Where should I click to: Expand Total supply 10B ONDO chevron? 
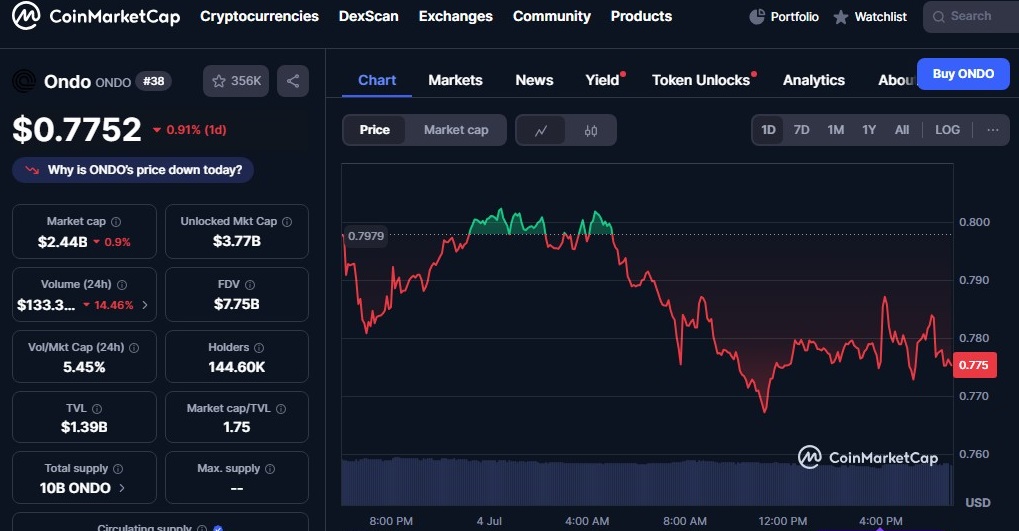122,488
